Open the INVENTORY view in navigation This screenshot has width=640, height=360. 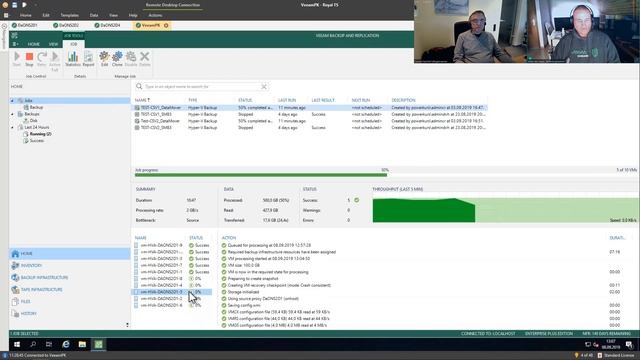point(69,266)
